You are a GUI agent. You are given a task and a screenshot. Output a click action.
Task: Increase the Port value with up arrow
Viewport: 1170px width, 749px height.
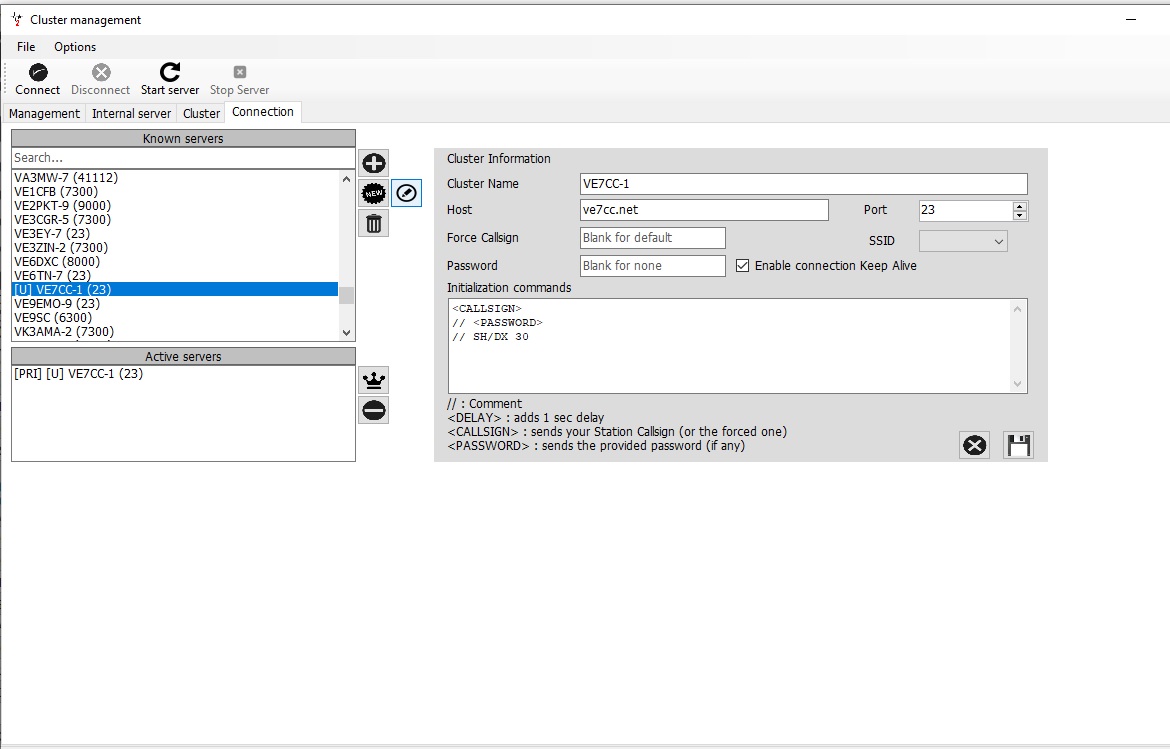(1020, 206)
